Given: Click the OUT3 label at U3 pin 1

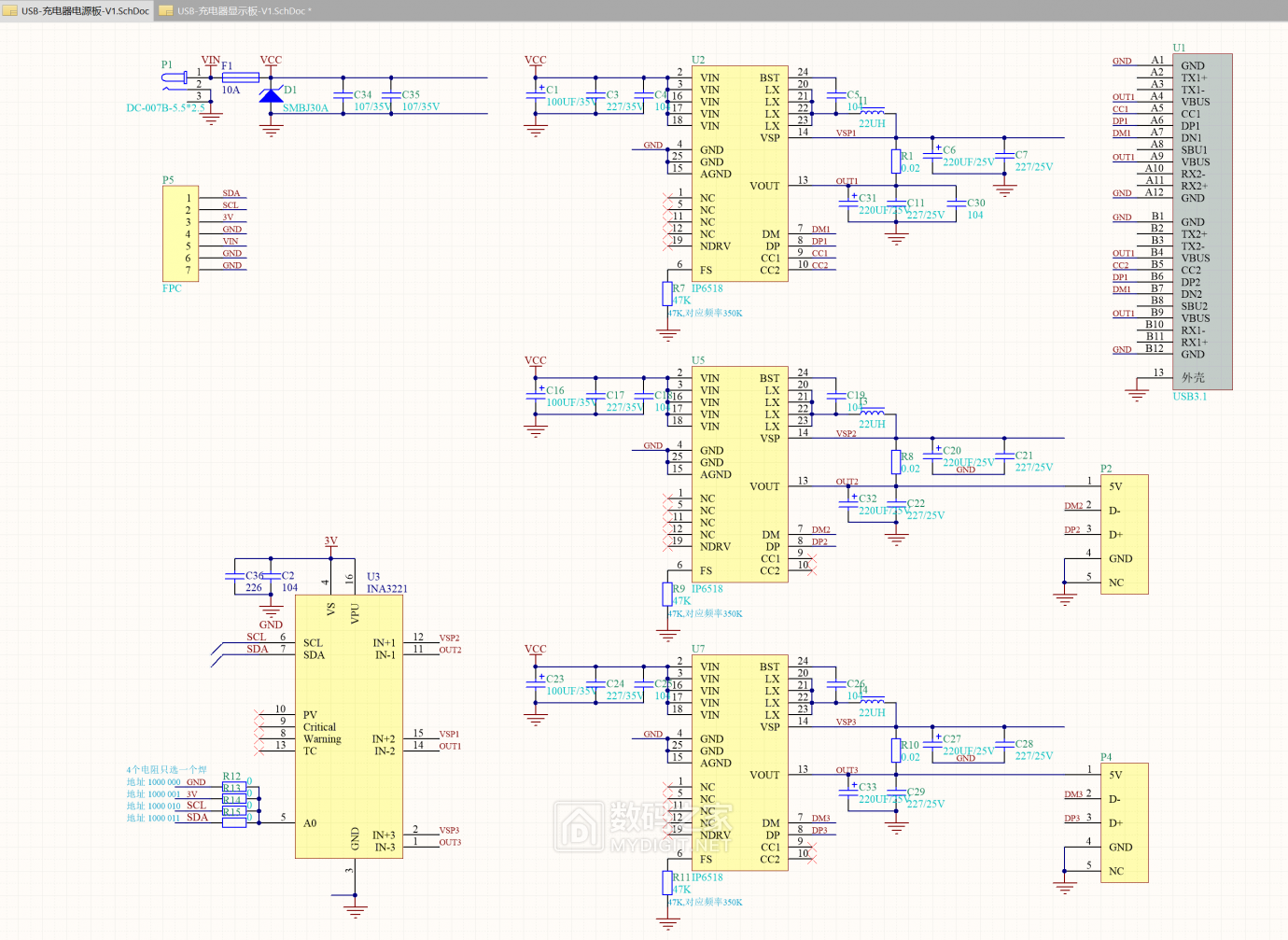Looking at the screenshot, I should coord(451,842).
